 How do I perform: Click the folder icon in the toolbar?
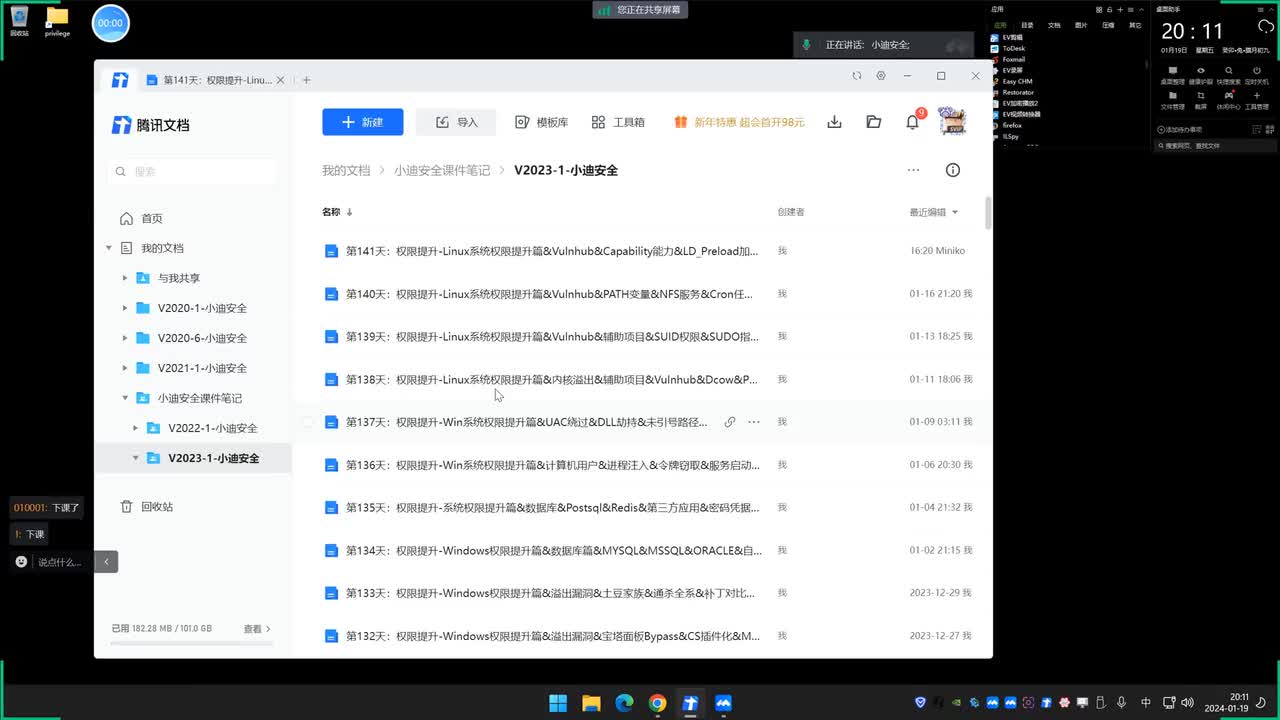tap(873, 122)
